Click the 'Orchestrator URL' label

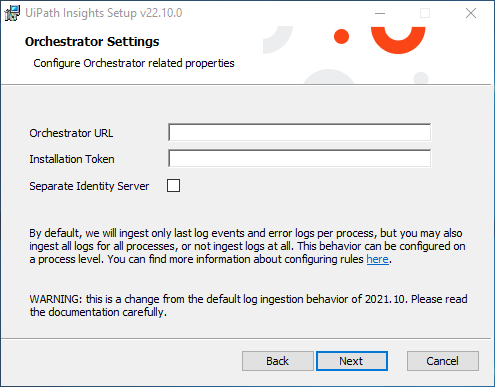click(71, 133)
